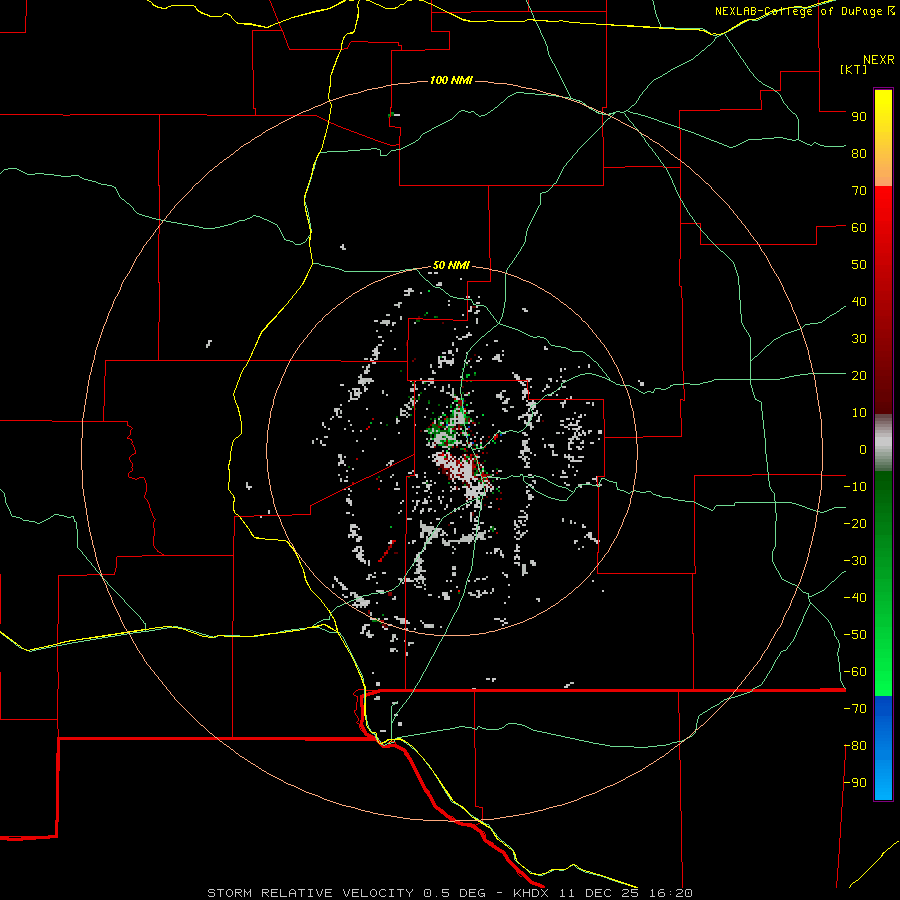Click the -40 tick label on scale
The height and width of the screenshot is (900, 900).
pos(855,598)
